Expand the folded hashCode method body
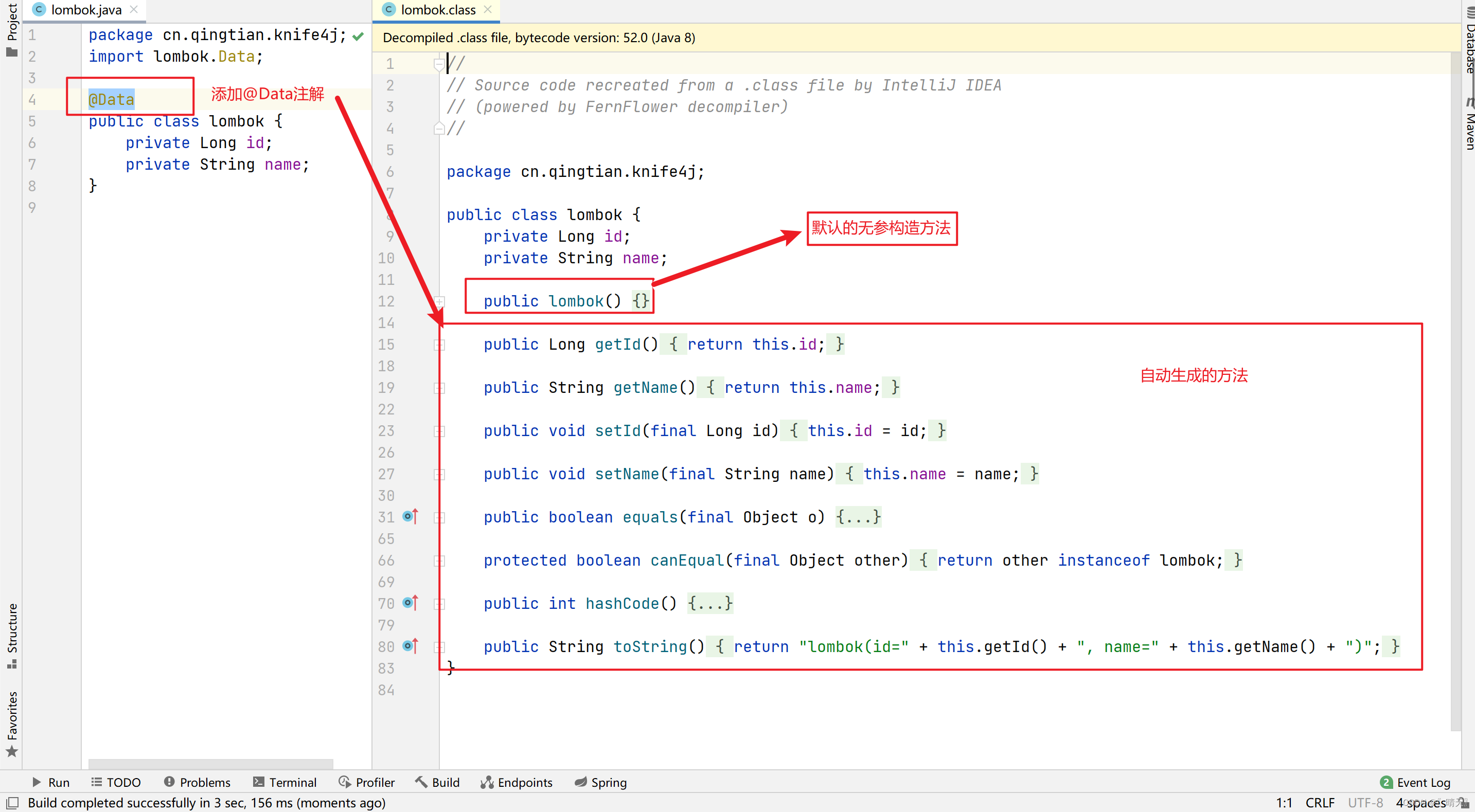Screen dimensions: 1475x812 709,603
